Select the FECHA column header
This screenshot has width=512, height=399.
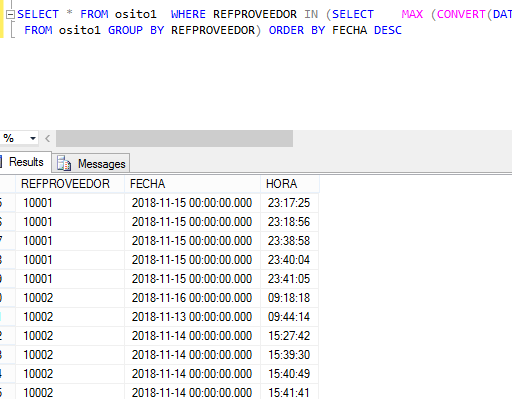pyautogui.click(x=192, y=184)
